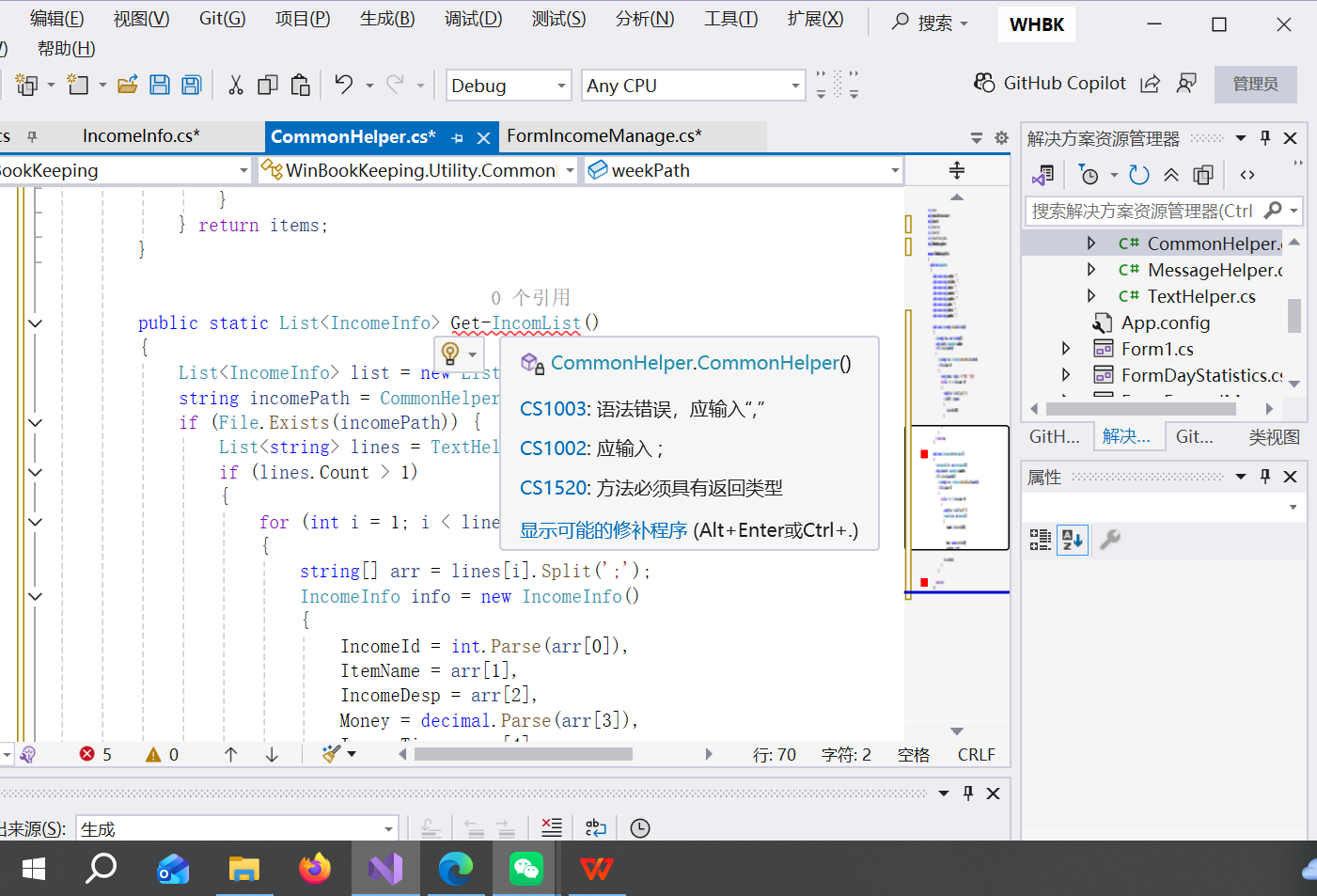Viewport: 1317px width, 896px height.
Task: Click the CS1003 error code link
Action: click(553, 409)
